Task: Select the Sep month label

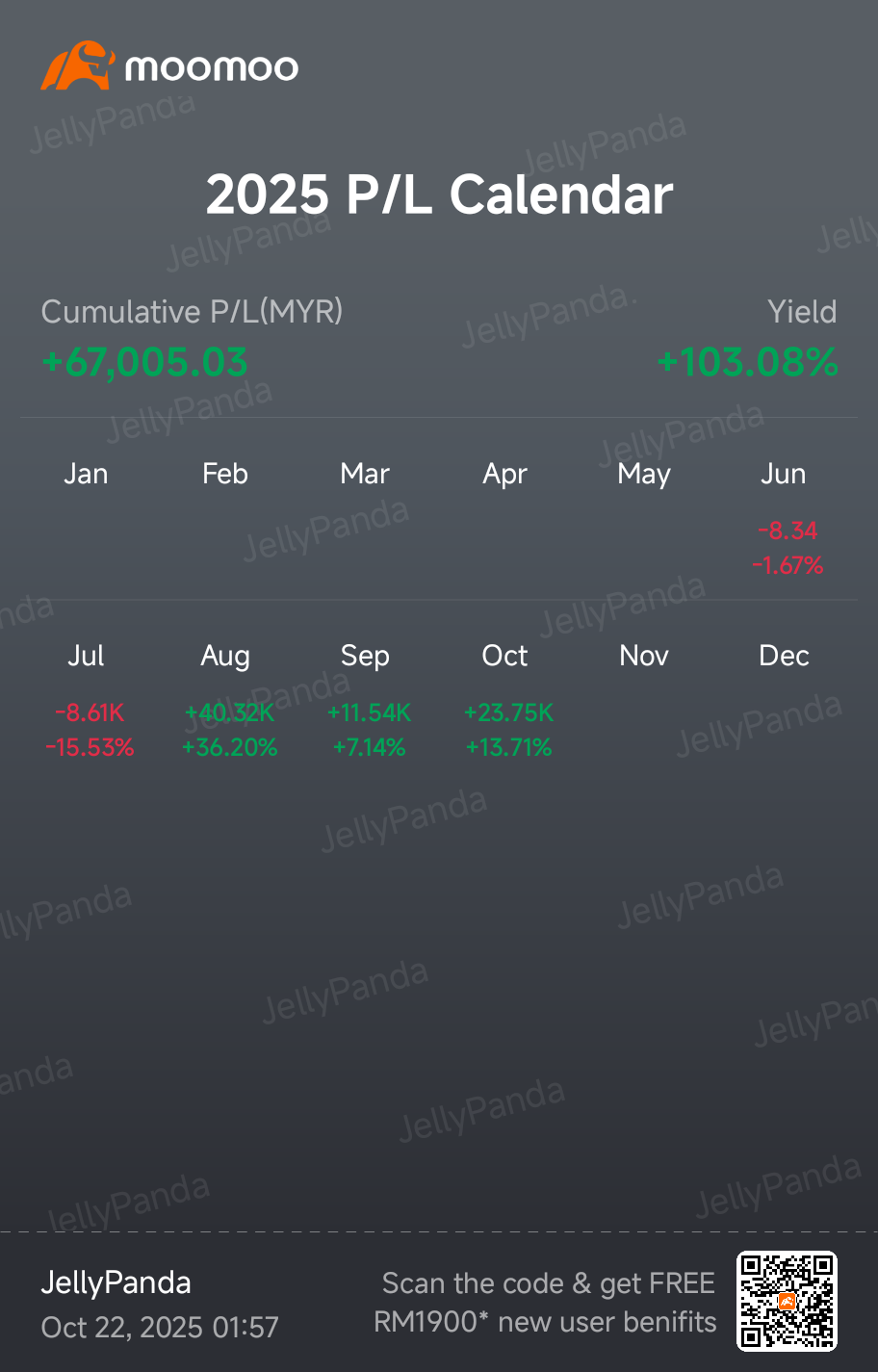Action: tap(365, 657)
